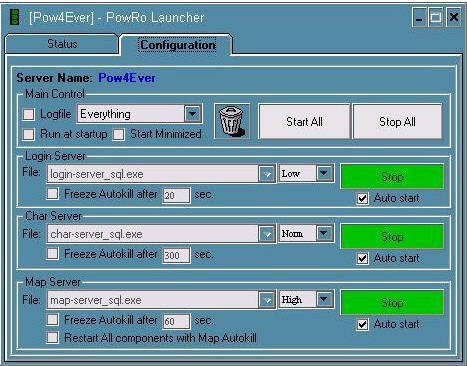This screenshot has width=467, height=366.
Task: Expand the map-server_sql.exe file dropdown
Action: [x=267, y=300]
